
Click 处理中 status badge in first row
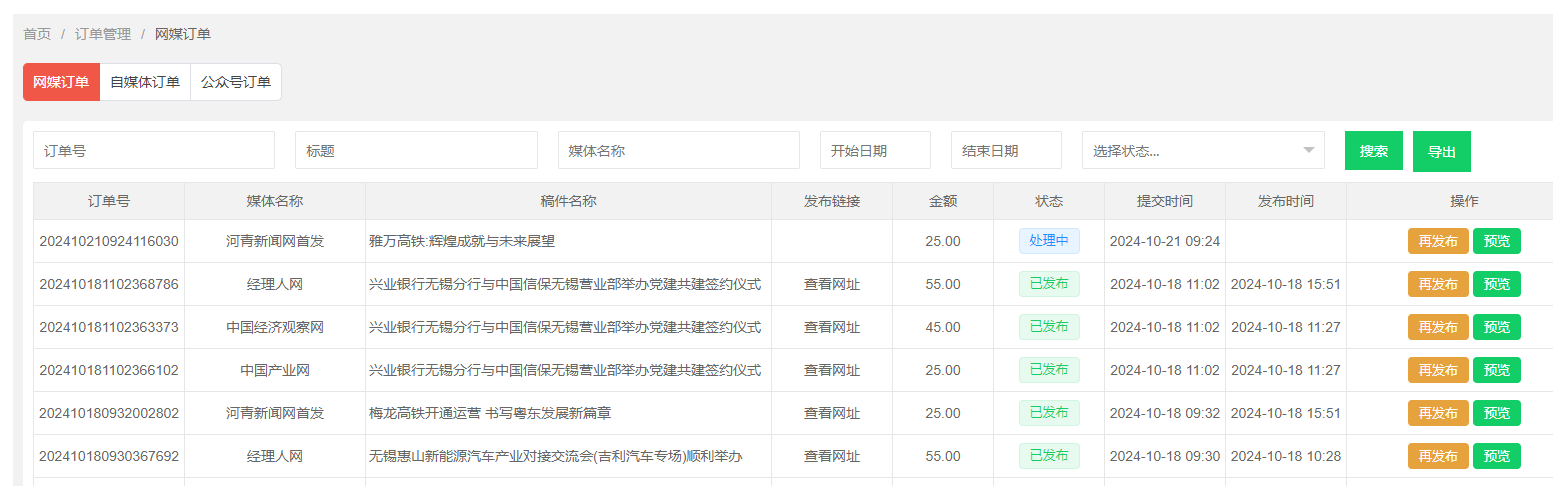(1048, 241)
